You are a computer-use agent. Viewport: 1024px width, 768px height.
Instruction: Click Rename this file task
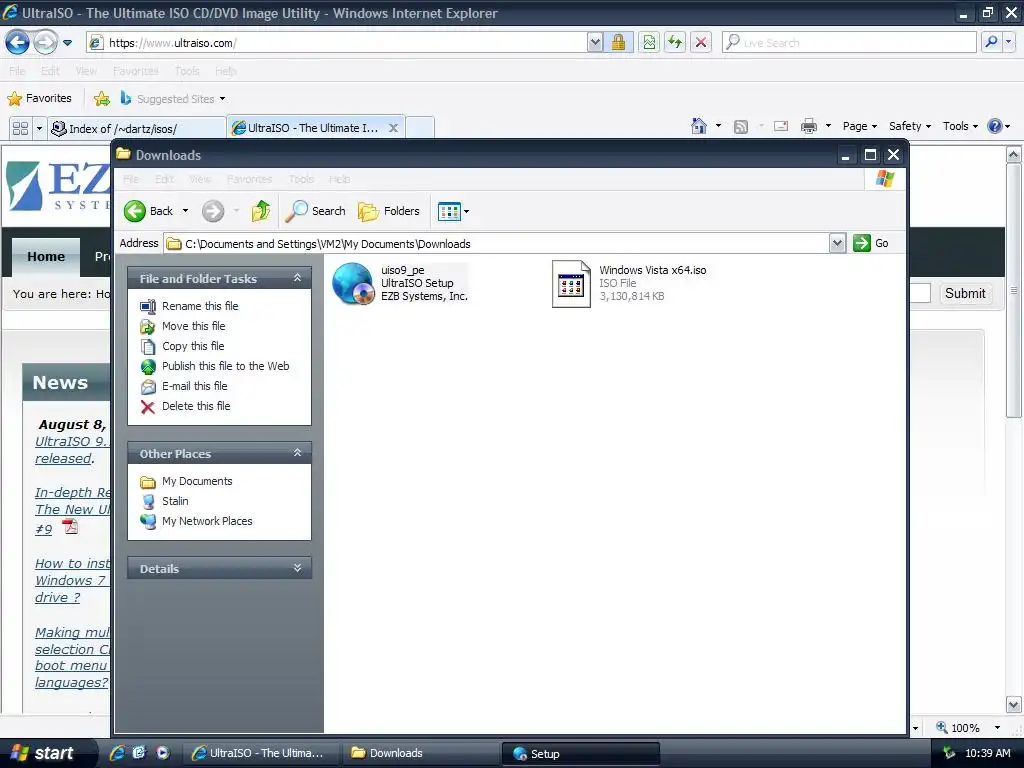(x=200, y=306)
